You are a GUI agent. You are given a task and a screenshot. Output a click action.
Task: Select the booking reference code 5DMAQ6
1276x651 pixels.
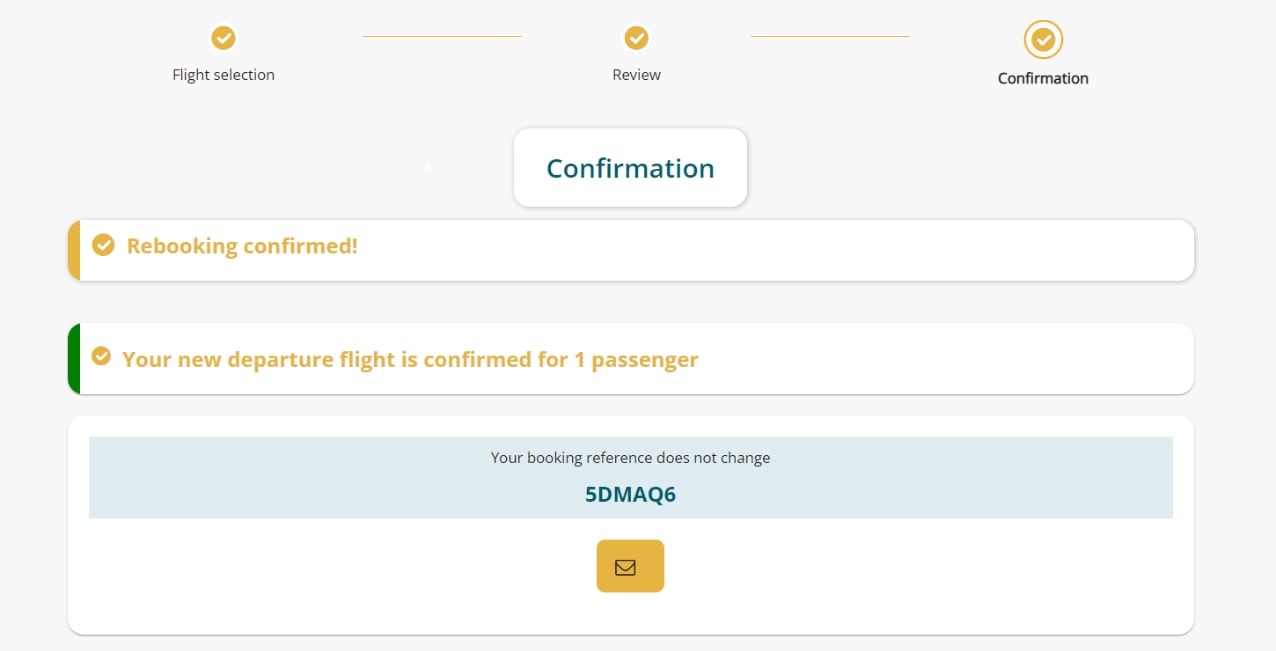(630, 494)
